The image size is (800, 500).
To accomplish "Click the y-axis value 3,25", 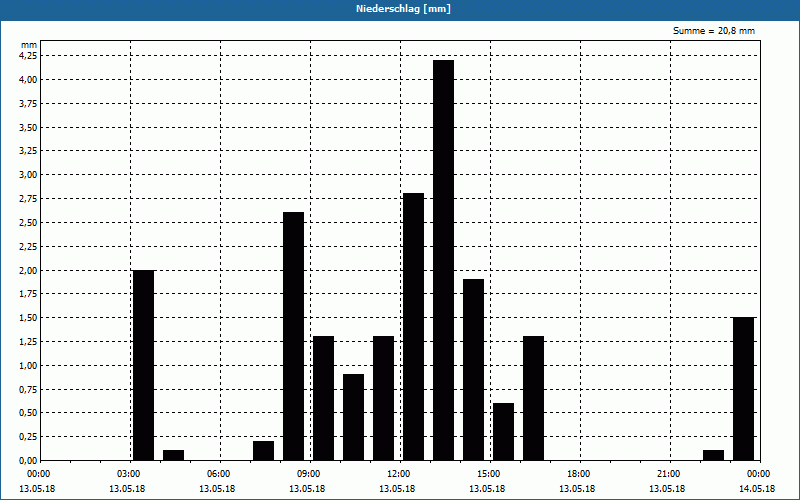I will [x=28, y=151].
